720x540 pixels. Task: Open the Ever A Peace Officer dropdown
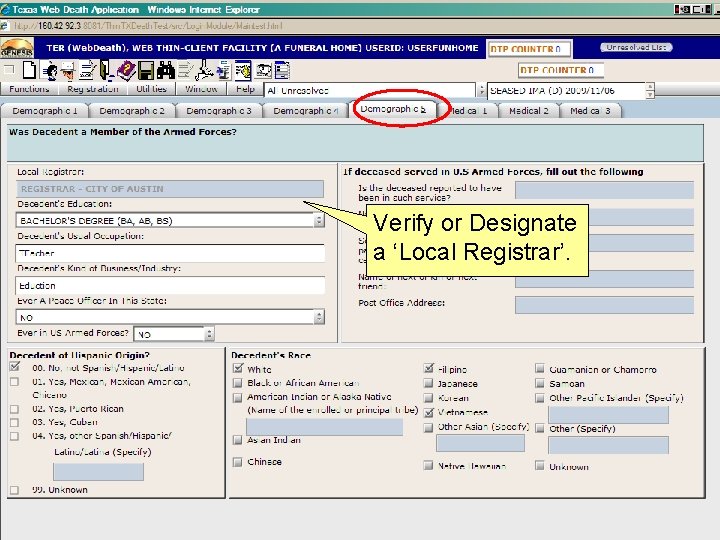pos(319,317)
